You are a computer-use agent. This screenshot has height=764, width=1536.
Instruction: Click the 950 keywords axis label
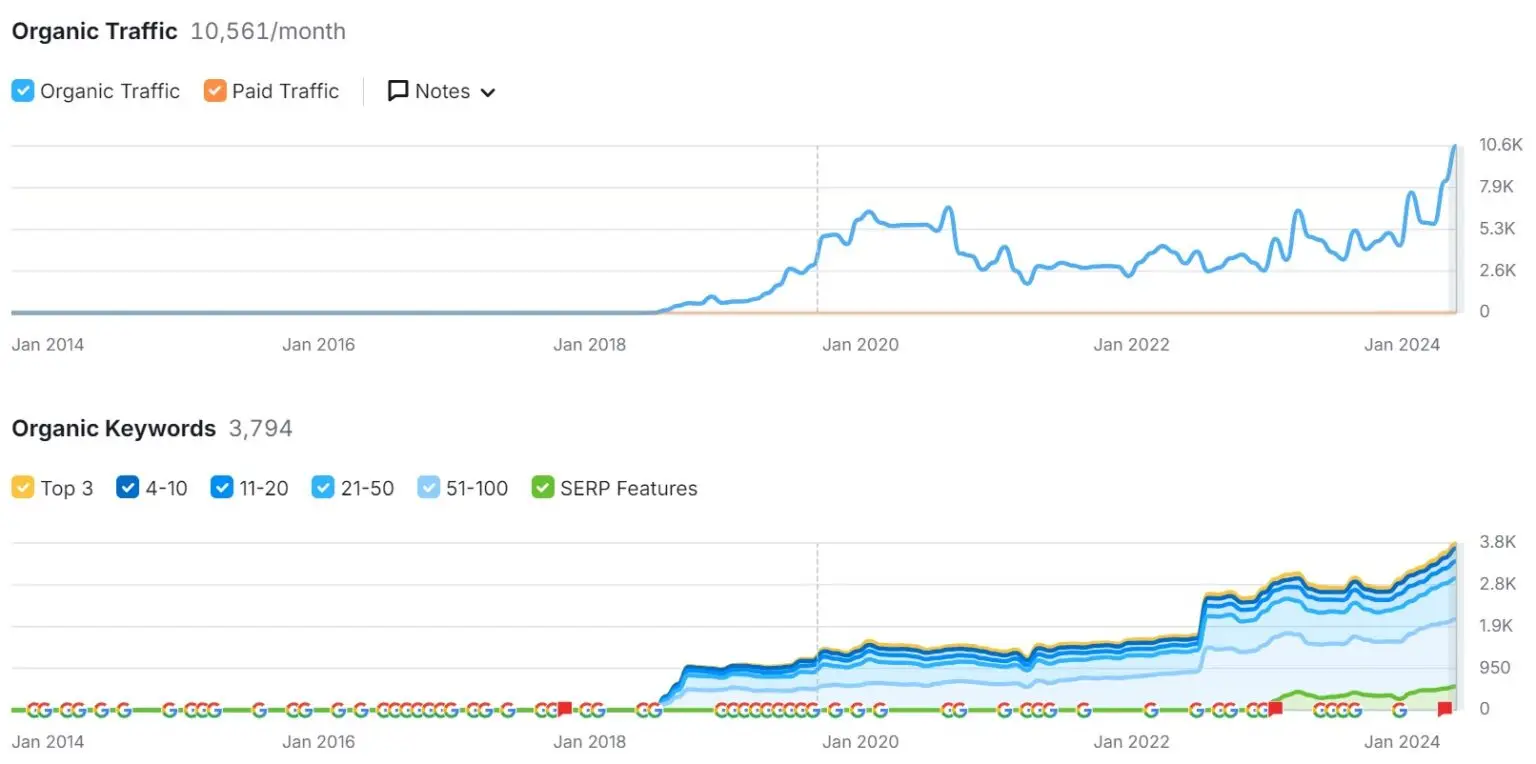coord(1496,667)
